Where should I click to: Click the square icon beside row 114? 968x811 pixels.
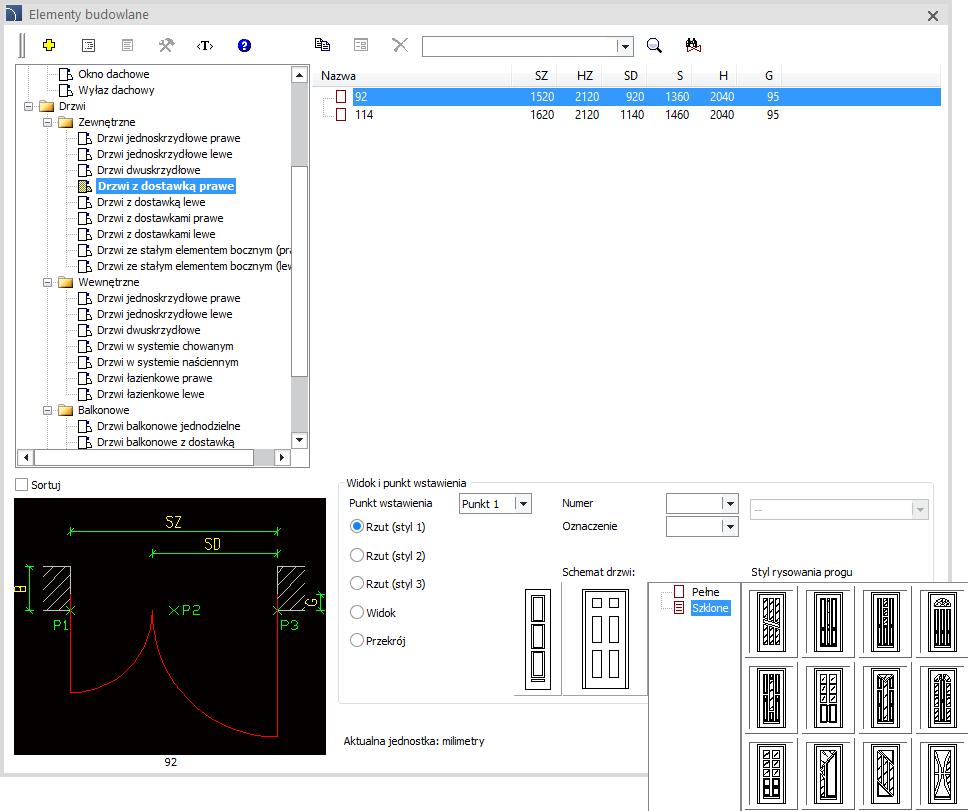pyautogui.click(x=341, y=114)
